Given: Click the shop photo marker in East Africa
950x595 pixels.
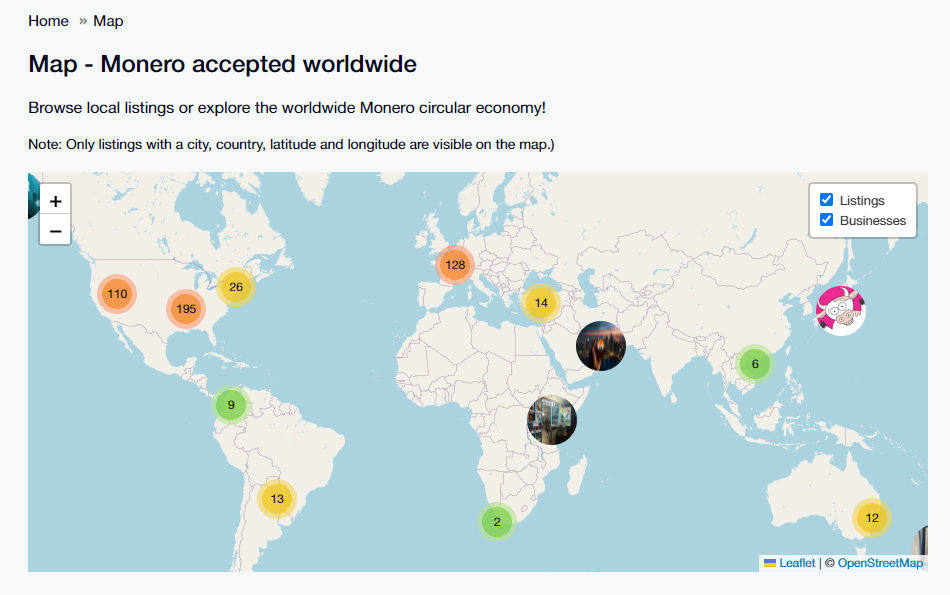Looking at the screenshot, I should click(551, 420).
